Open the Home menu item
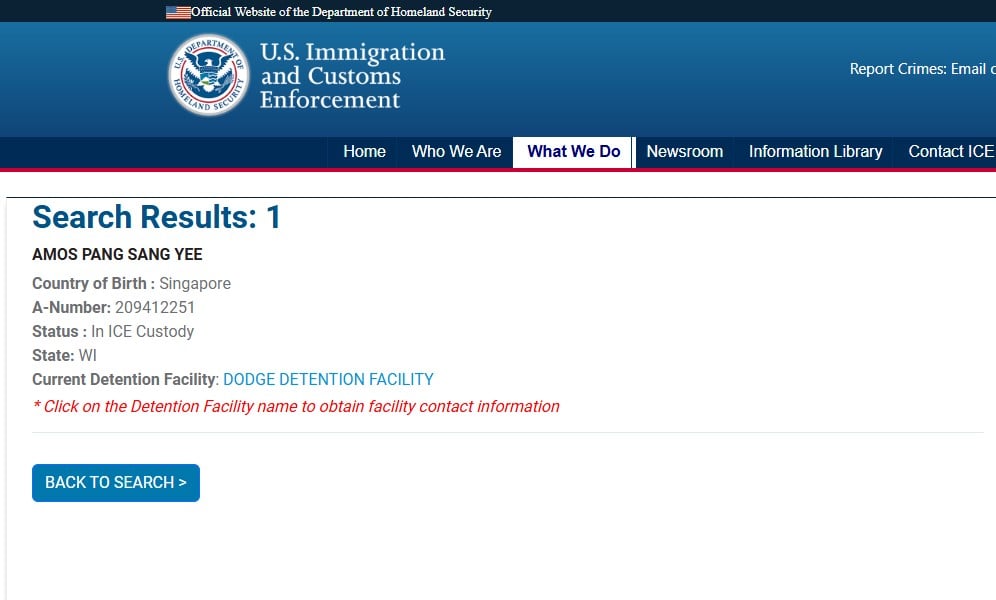The image size is (996, 600). coord(364,152)
